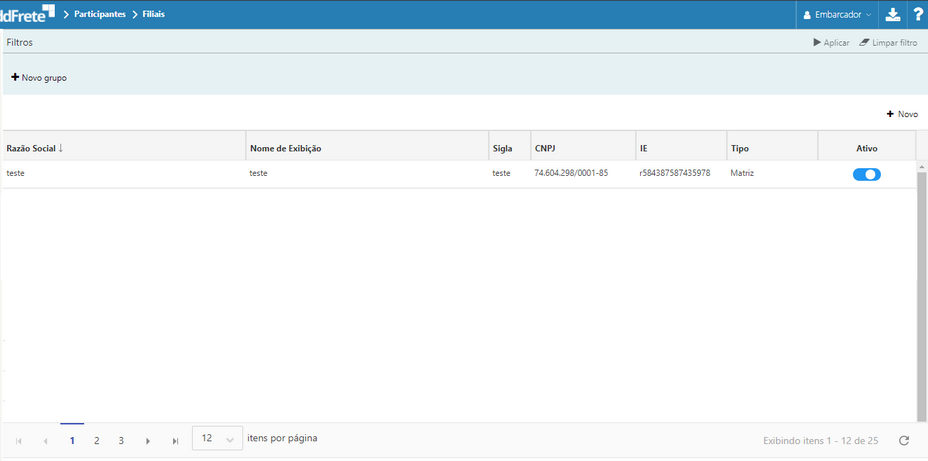Click the download icon in header
The height and width of the screenshot is (461, 928).
click(893, 15)
